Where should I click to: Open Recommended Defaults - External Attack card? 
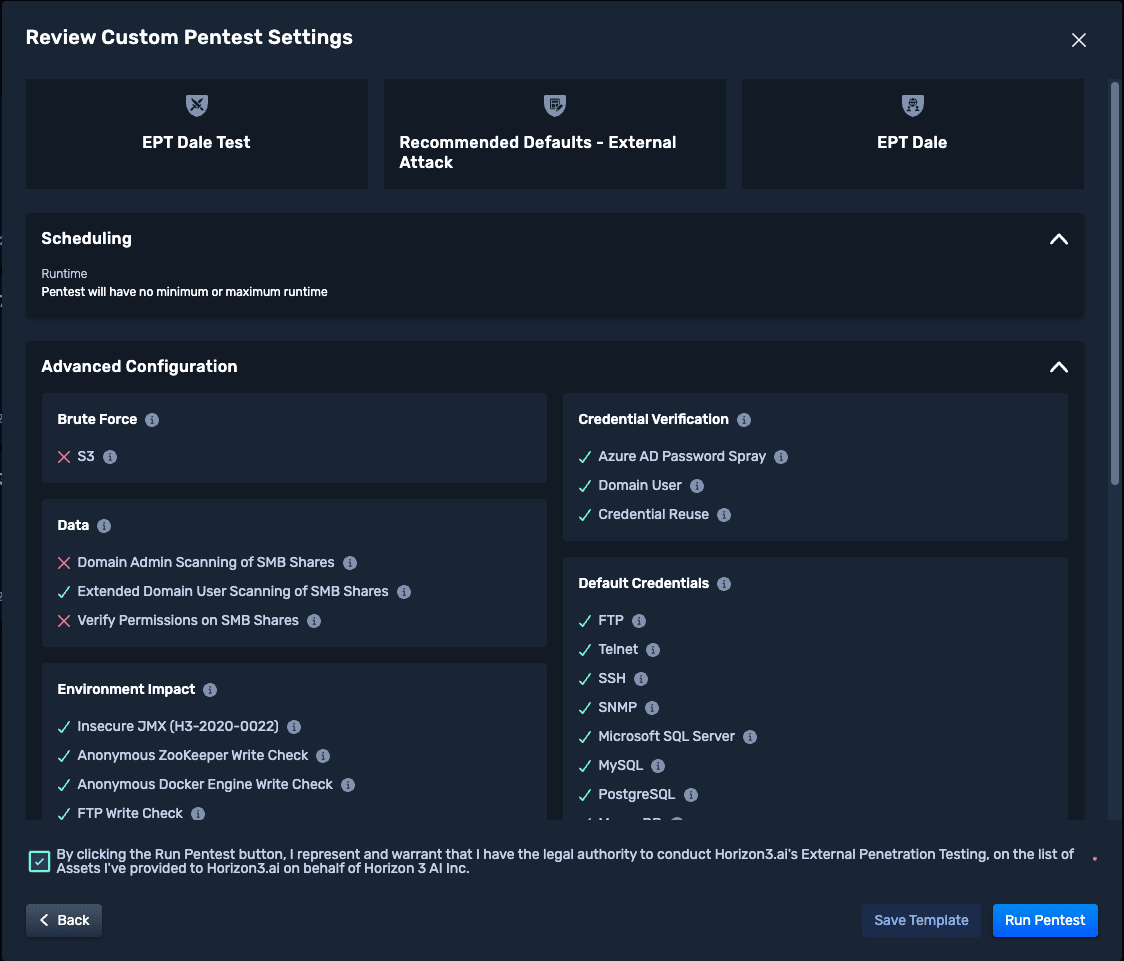point(554,134)
